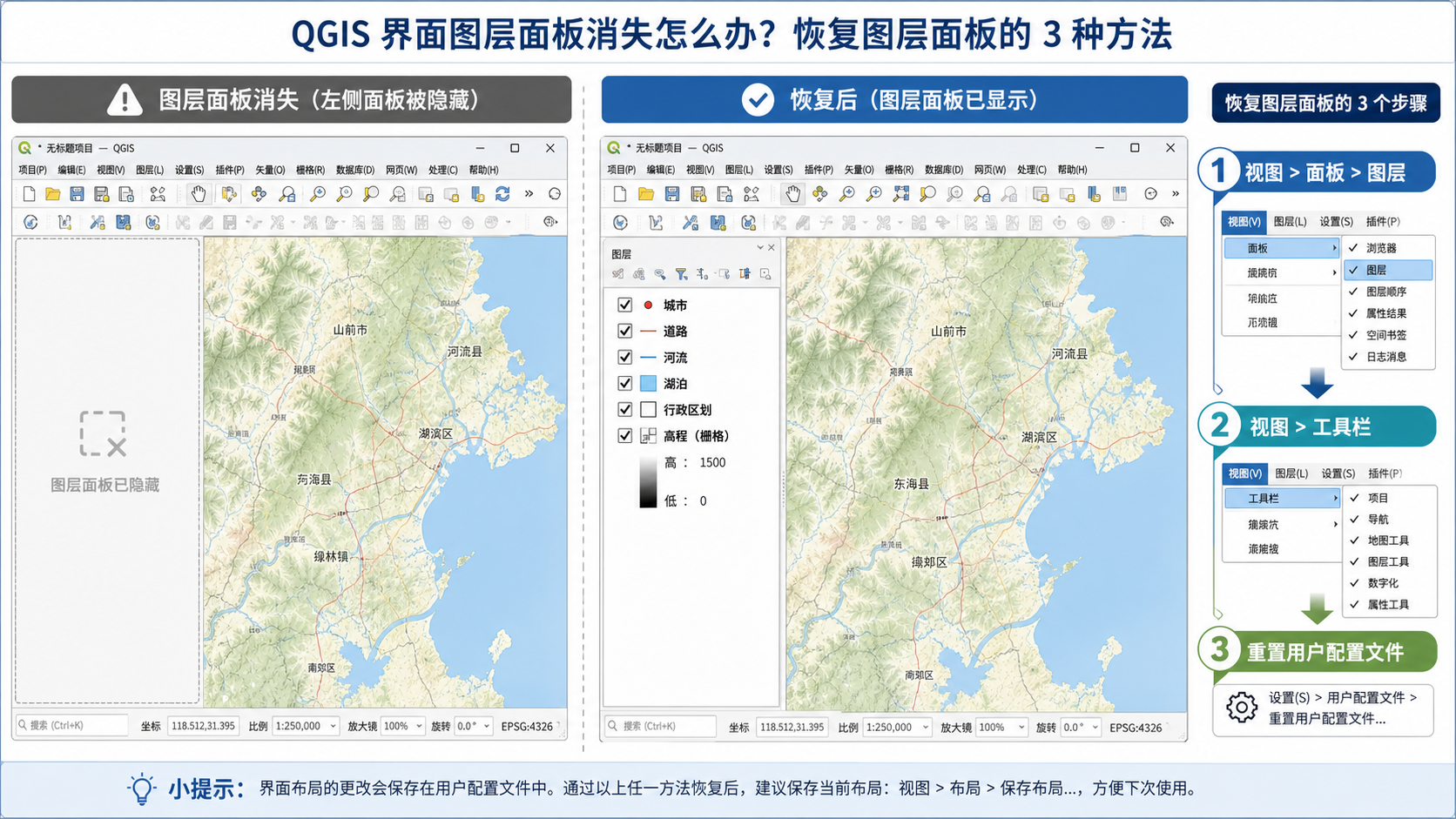
Task: Open 图层(L) menu in right QGIS window
Action: [738, 170]
